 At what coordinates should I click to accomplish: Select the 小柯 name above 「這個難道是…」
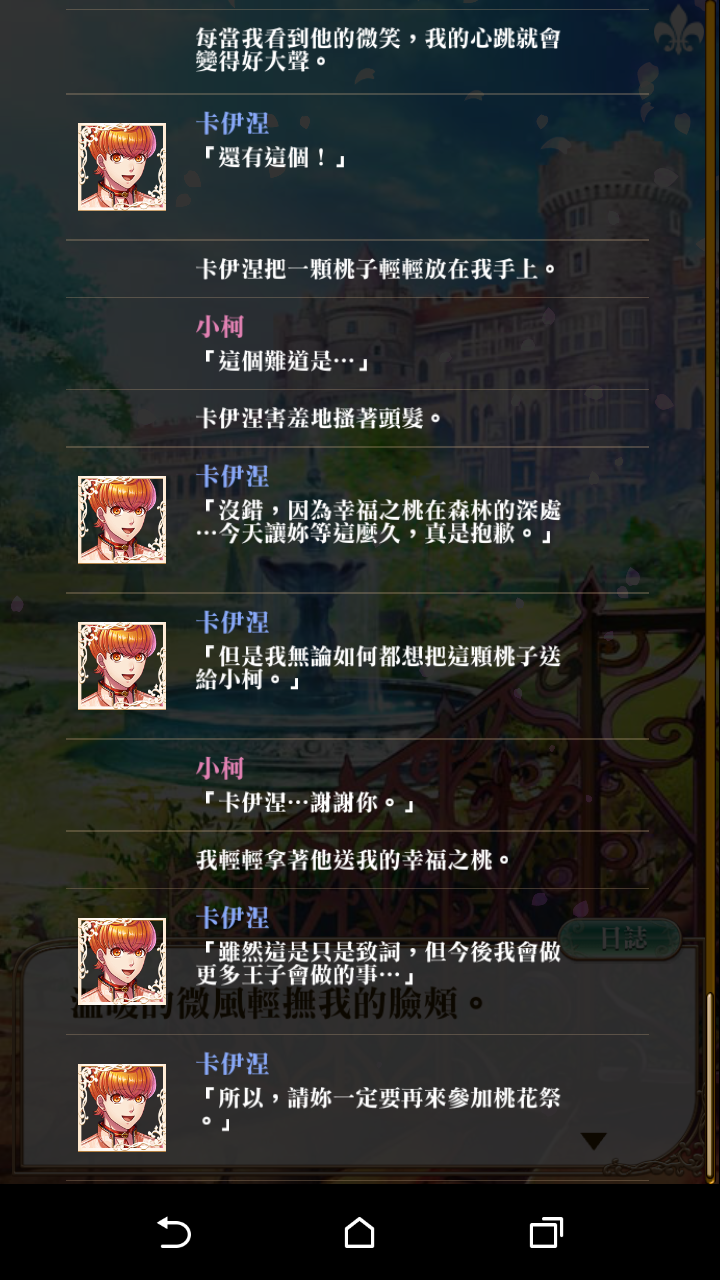[x=220, y=326]
